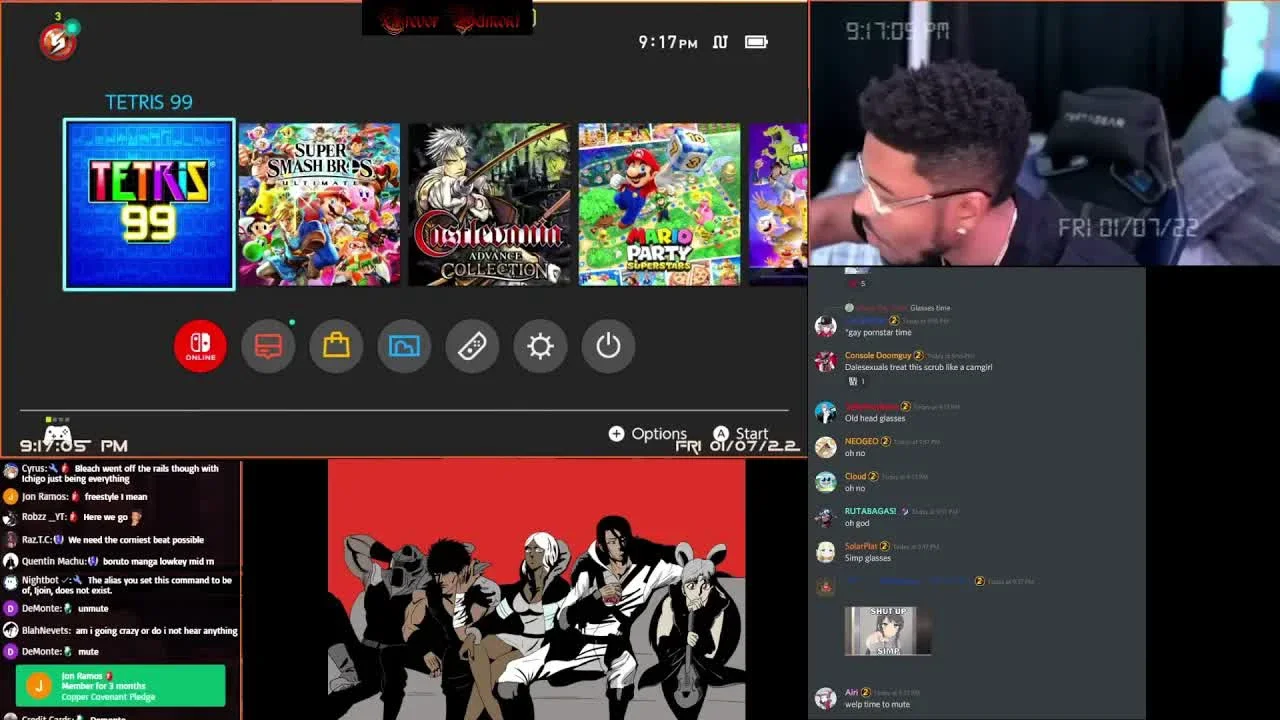Click the "J" avatar in the green membership banner
The image size is (1280, 720).
pyautogui.click(x=38, y=686)
